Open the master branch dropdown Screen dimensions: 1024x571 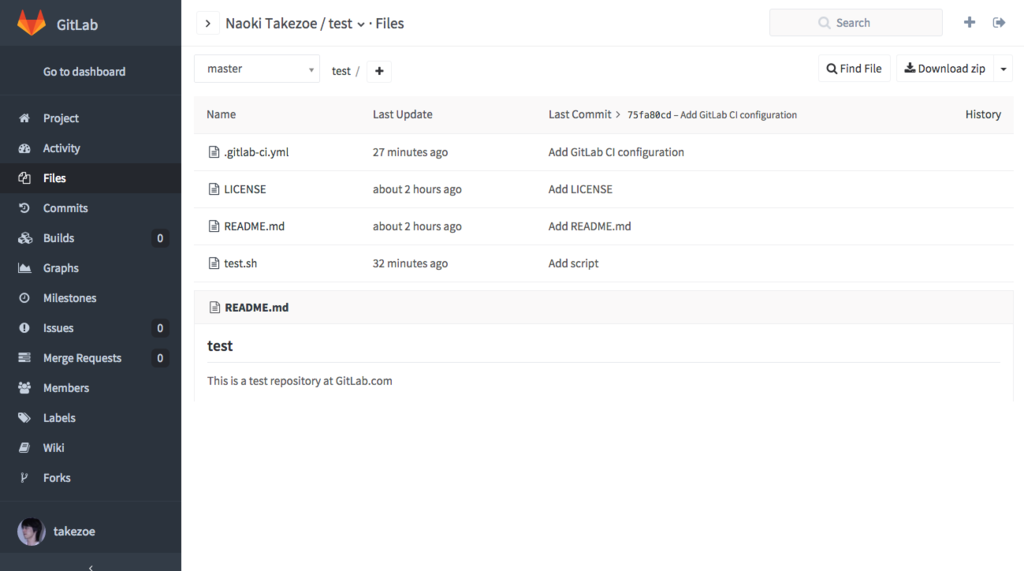click(x=257, y=69)
